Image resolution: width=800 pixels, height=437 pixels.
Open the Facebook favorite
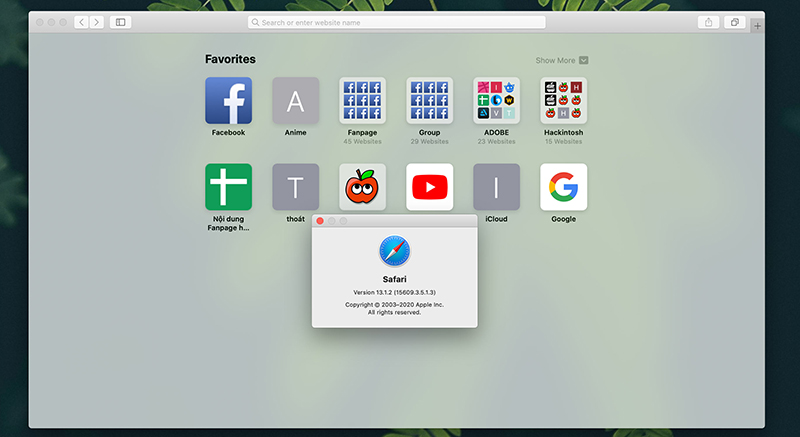(228, 100)
